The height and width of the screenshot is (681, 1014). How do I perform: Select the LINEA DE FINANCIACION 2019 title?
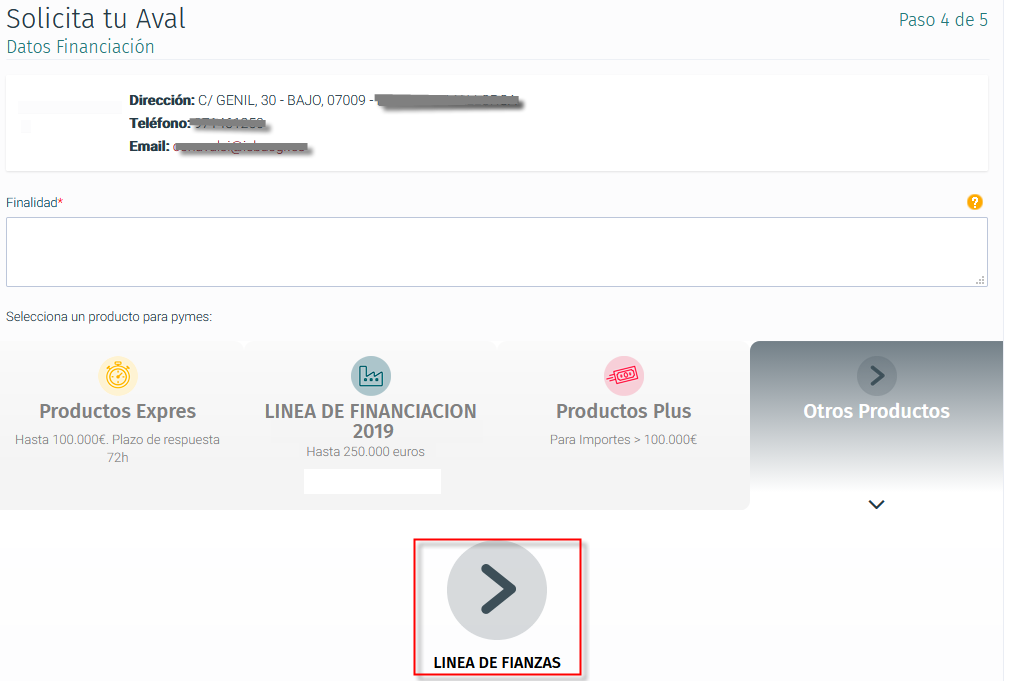click(371, 421)
